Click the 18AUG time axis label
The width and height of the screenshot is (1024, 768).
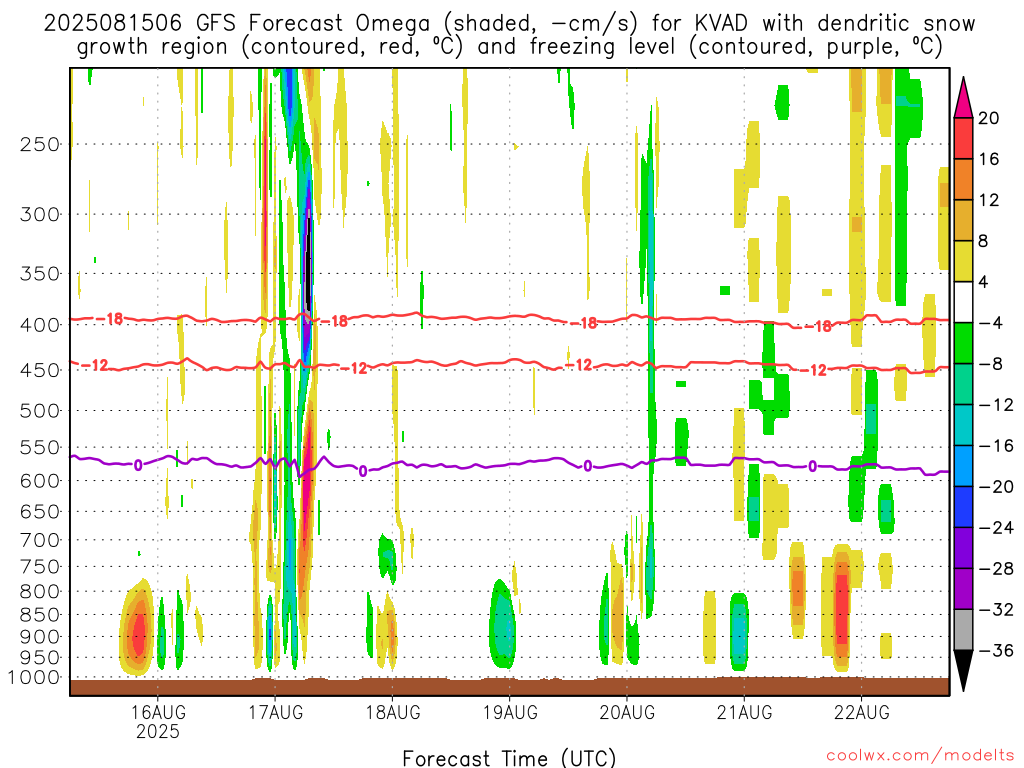pos(392,712)
